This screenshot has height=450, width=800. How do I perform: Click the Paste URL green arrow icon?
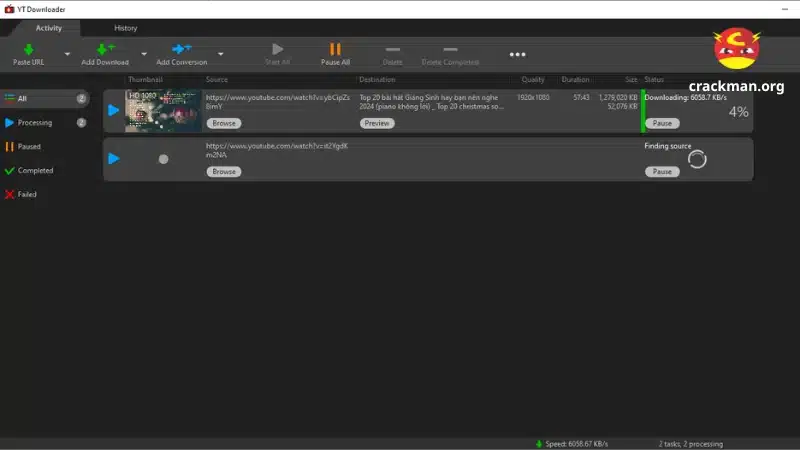(29, 49)
